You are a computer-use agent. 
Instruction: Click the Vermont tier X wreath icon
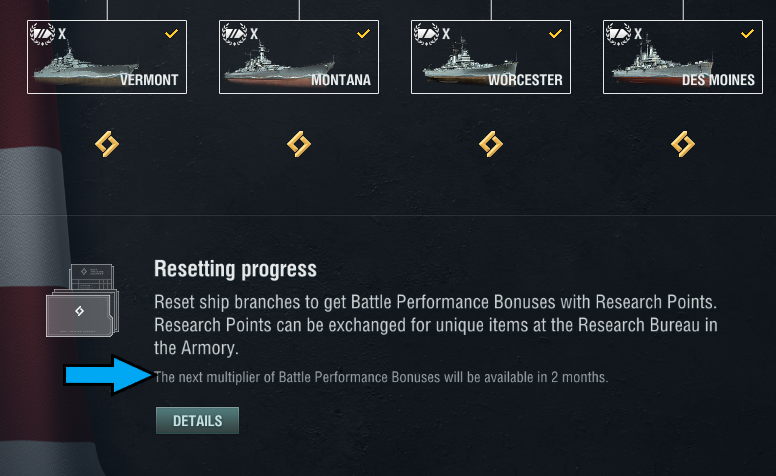coord(43,34)
